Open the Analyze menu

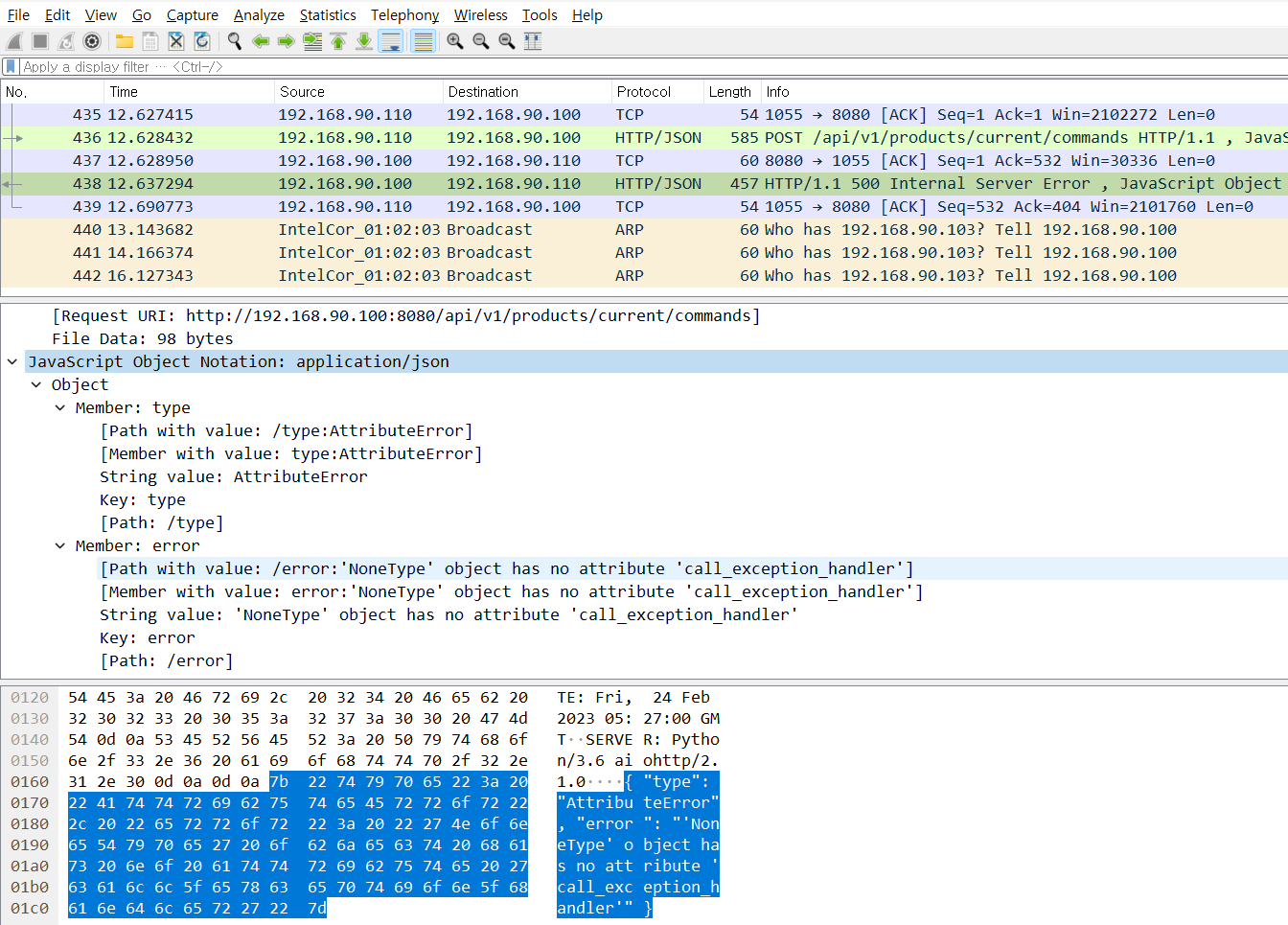pos(259,15)
